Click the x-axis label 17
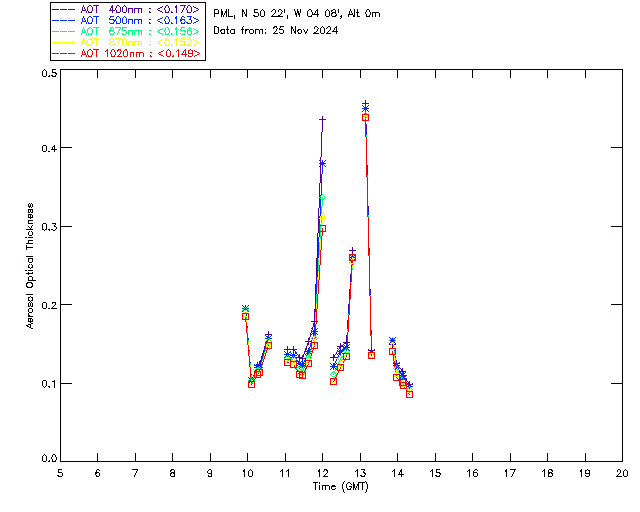 tap(510, 473)
